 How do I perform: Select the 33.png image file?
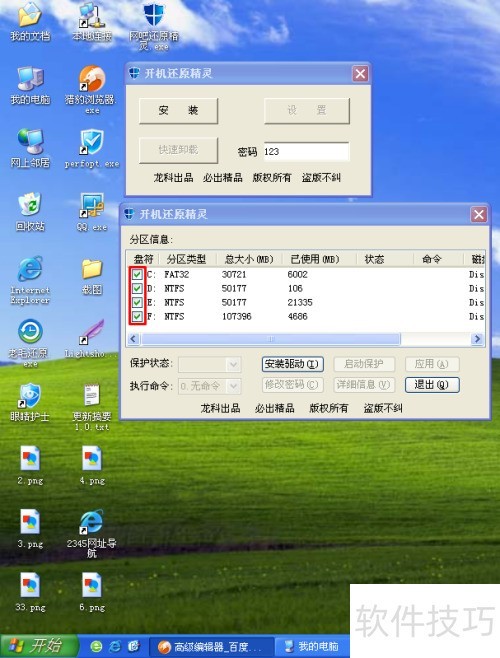coord(30,592)
